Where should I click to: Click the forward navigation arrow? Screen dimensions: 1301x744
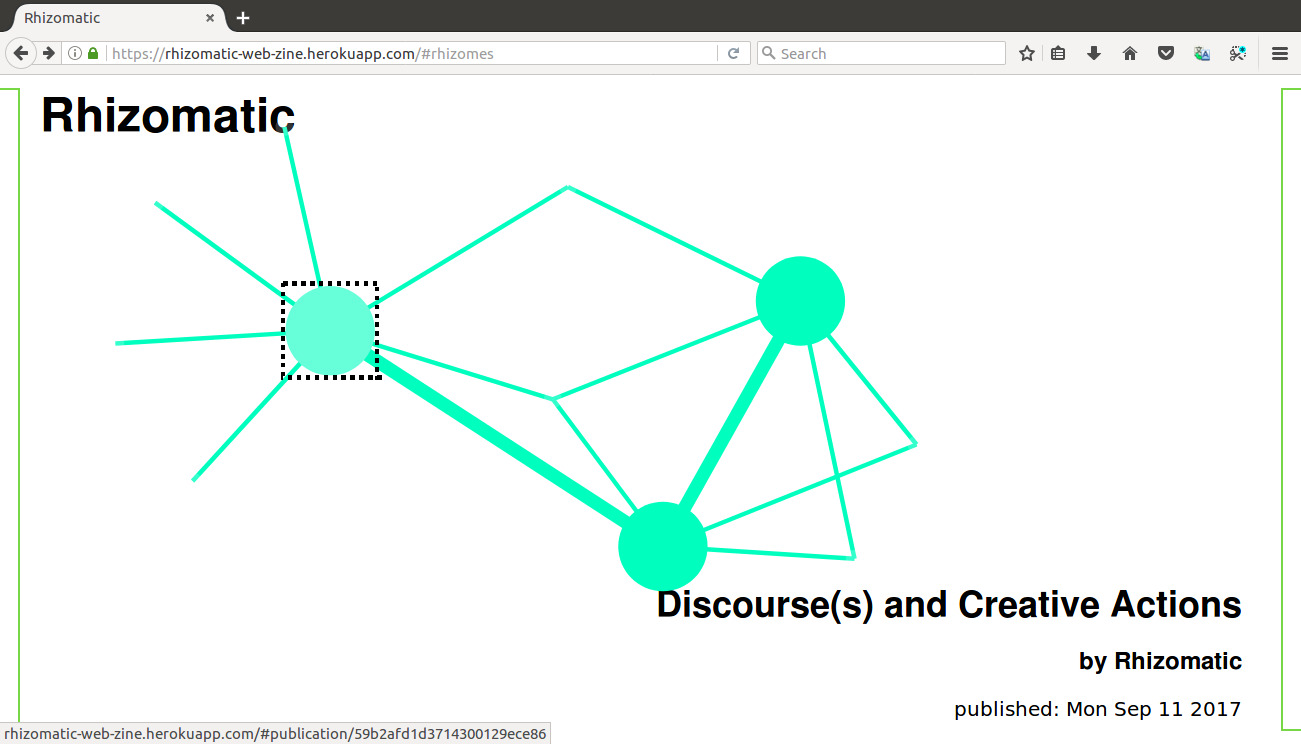[48, 53]
